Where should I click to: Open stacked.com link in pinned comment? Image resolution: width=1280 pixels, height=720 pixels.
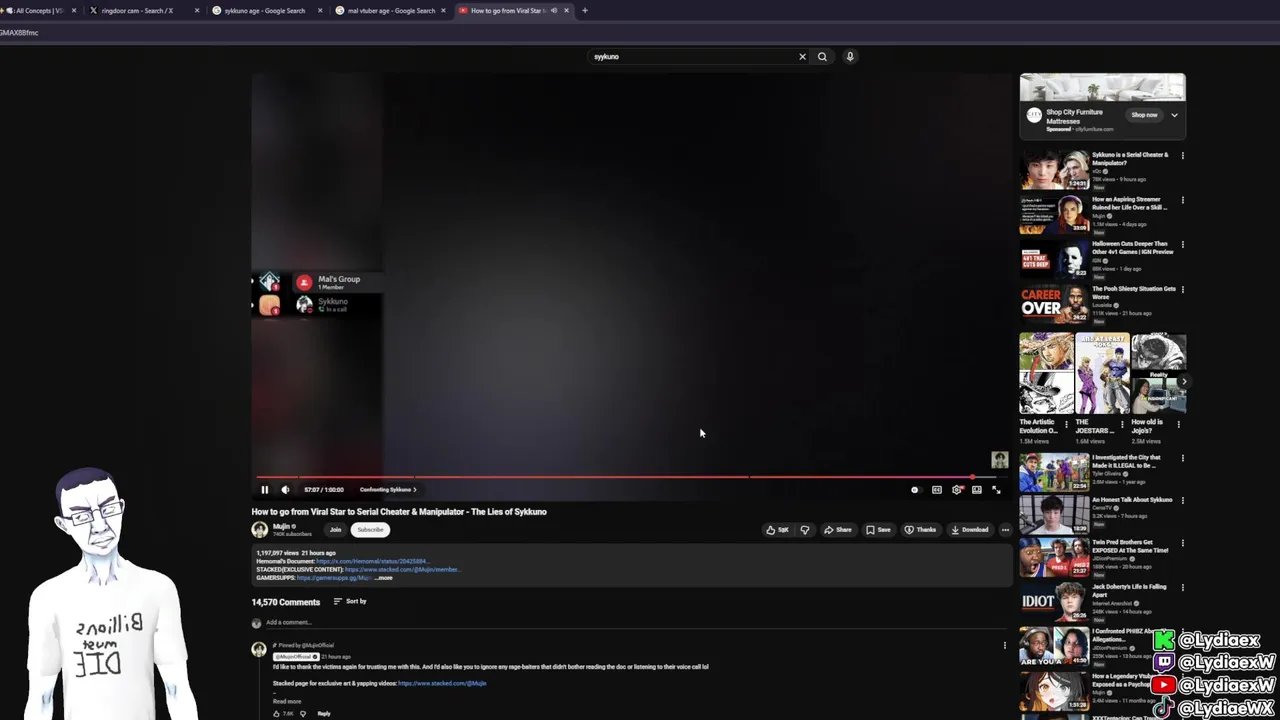(x=442, y=683)
